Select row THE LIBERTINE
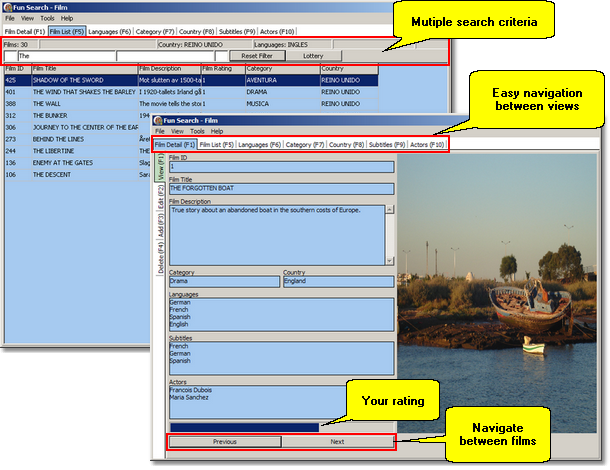 click(78, 151)
